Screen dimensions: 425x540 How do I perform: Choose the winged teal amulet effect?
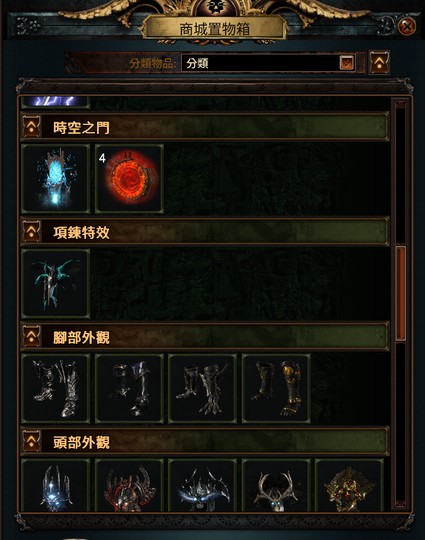(x=55, y=284)
